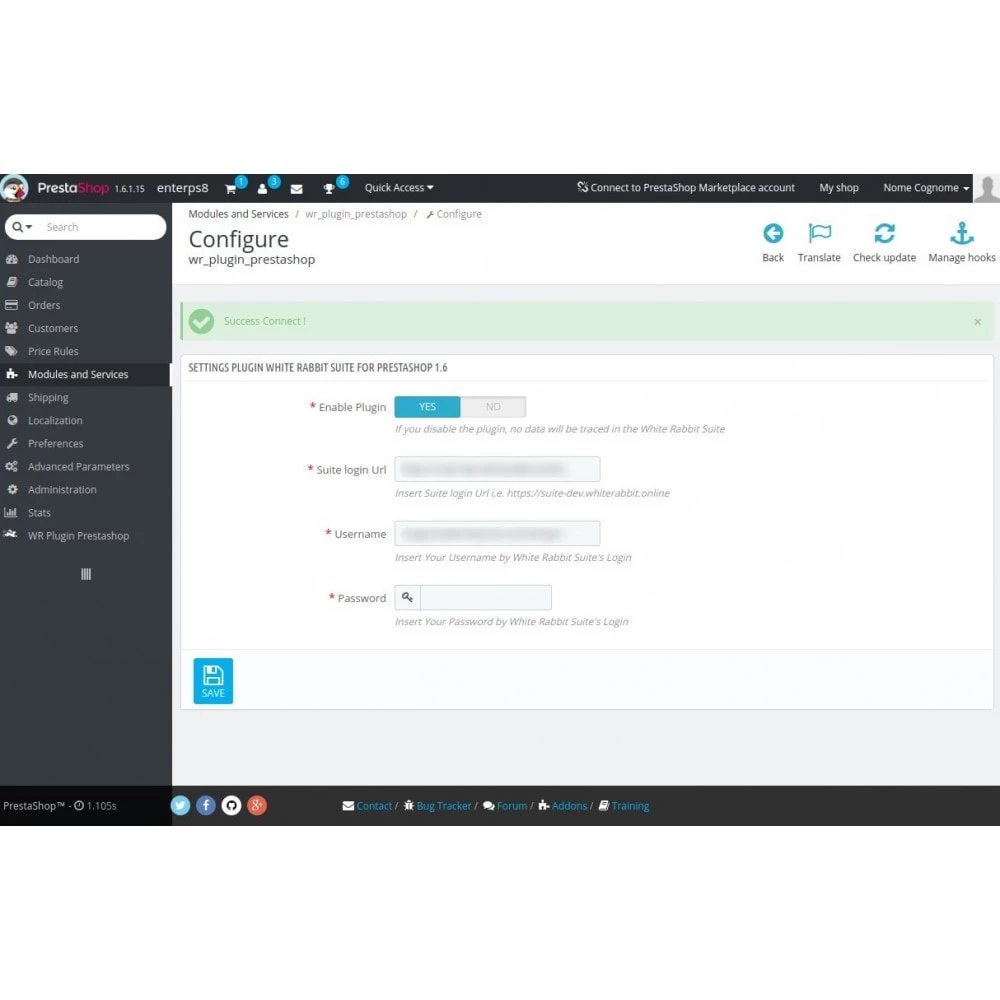Click the SAVE button

[x=213, y=680]
